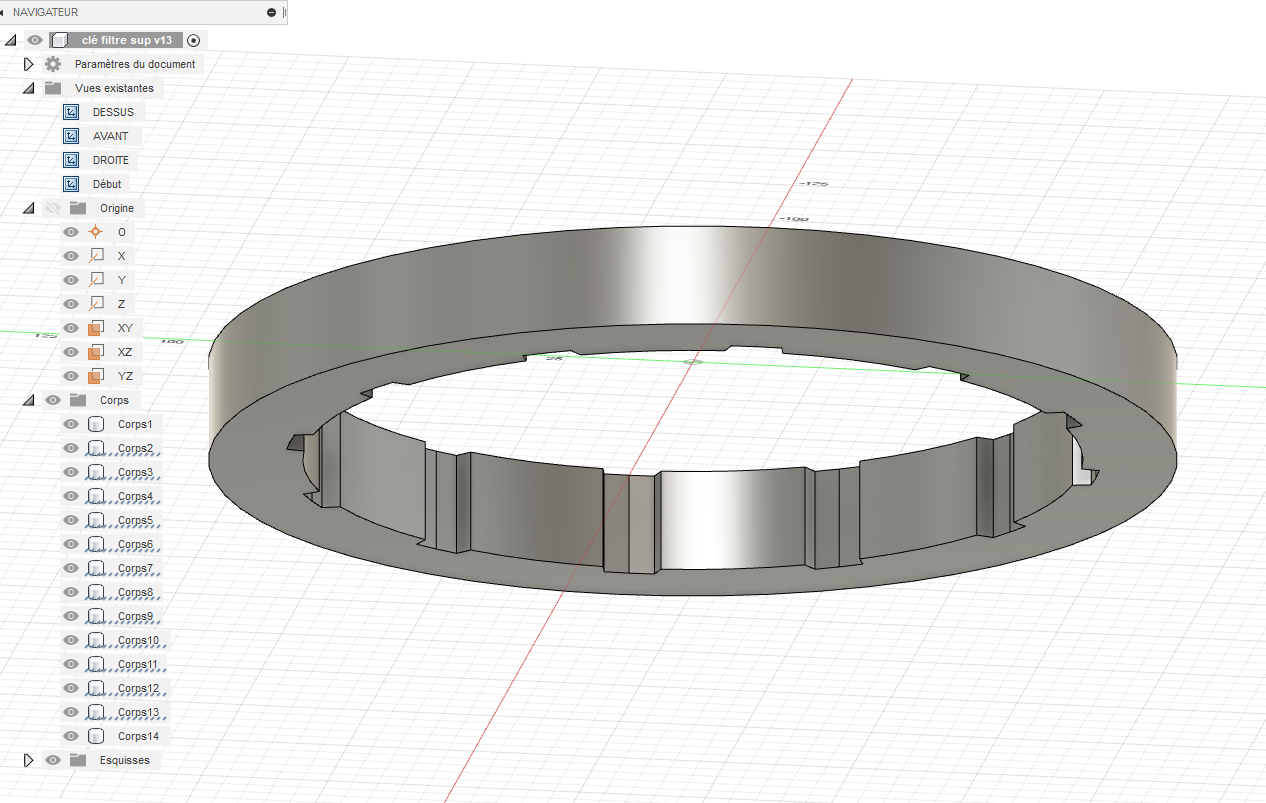Select Corps1 body in browser

pos(135,424)
